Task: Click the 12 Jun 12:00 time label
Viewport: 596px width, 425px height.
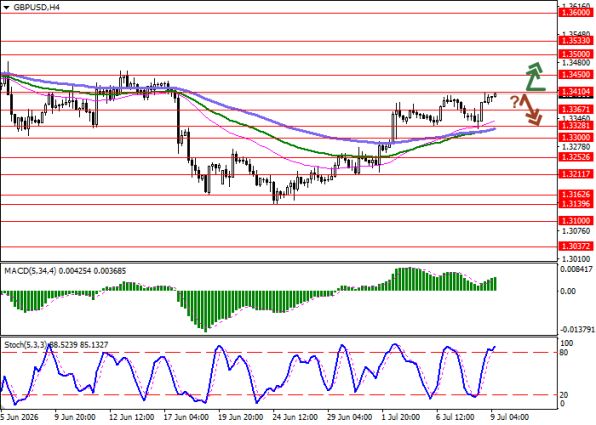Action: 132,417
